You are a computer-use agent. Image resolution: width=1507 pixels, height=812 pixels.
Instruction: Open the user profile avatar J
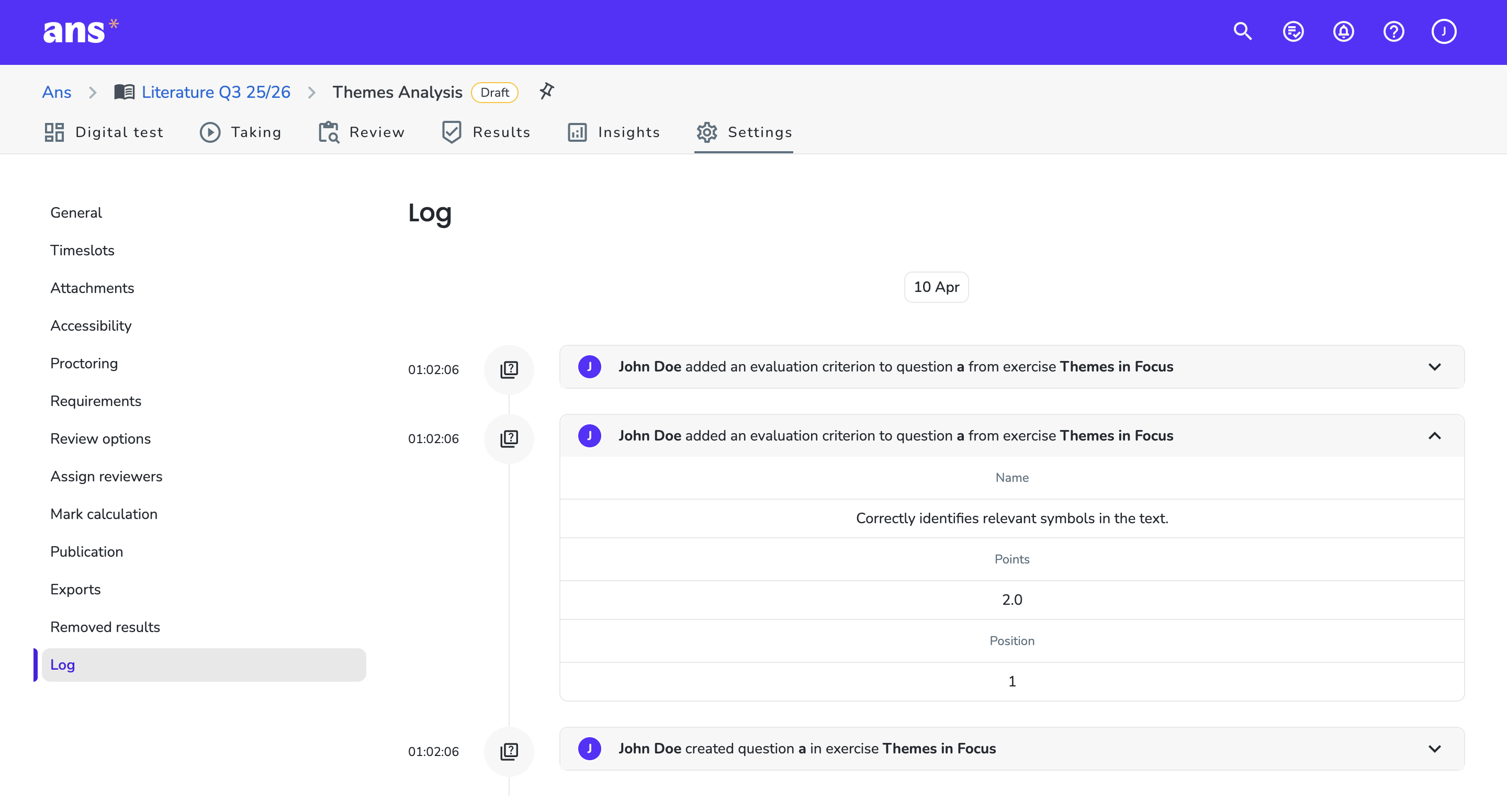click(1444, 31)
